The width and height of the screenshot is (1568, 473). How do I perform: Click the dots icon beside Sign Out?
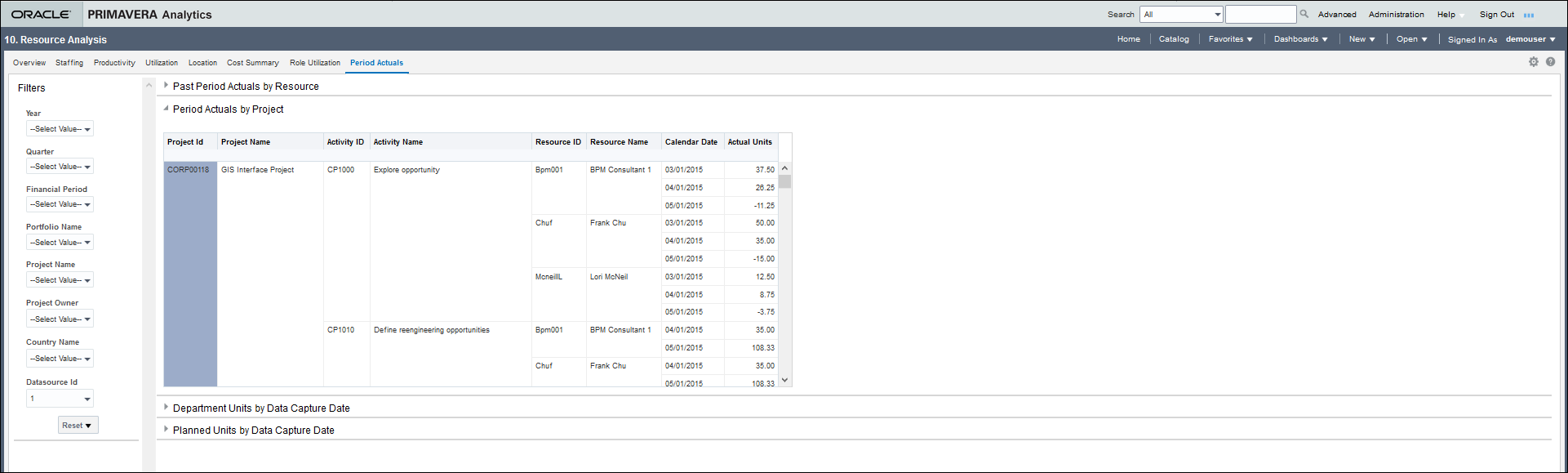1529,15
